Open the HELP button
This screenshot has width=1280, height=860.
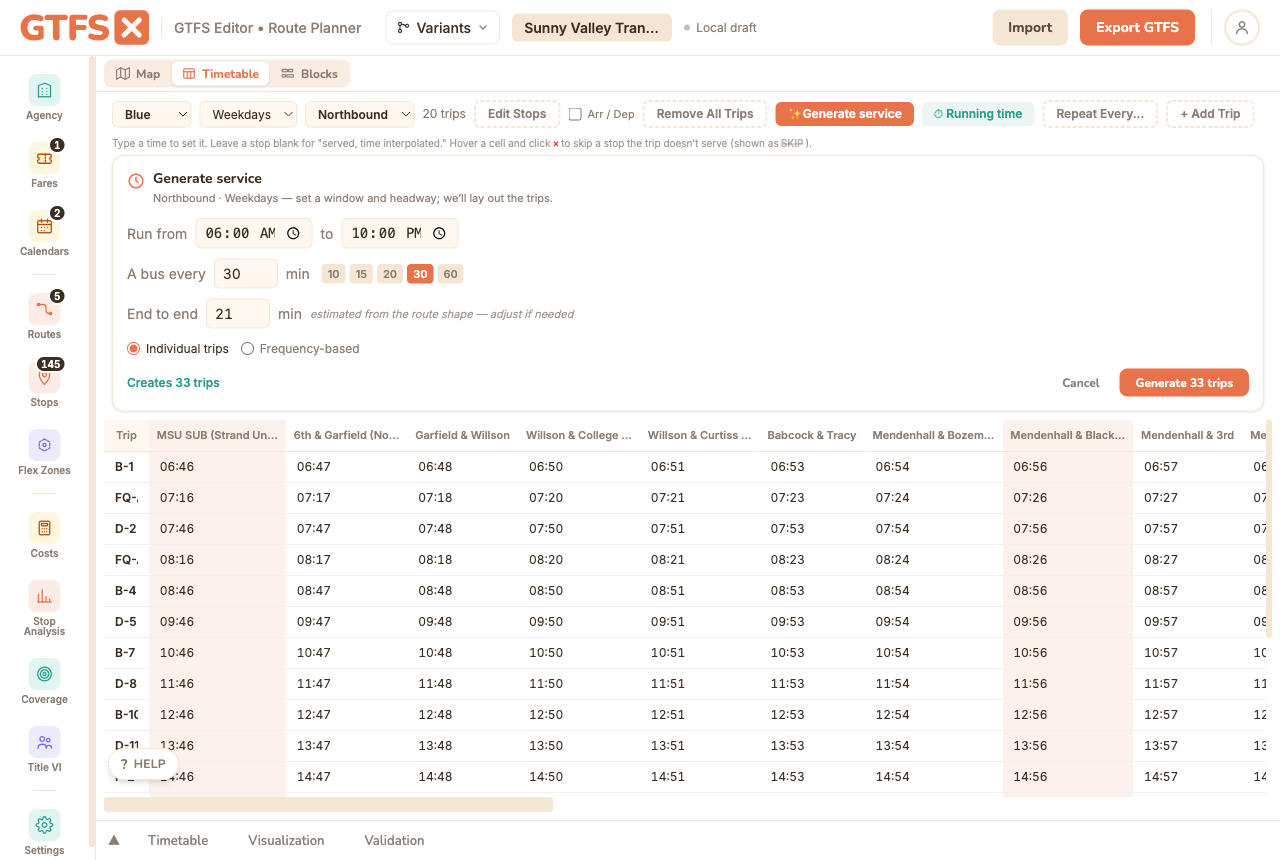tap(143, 764)
